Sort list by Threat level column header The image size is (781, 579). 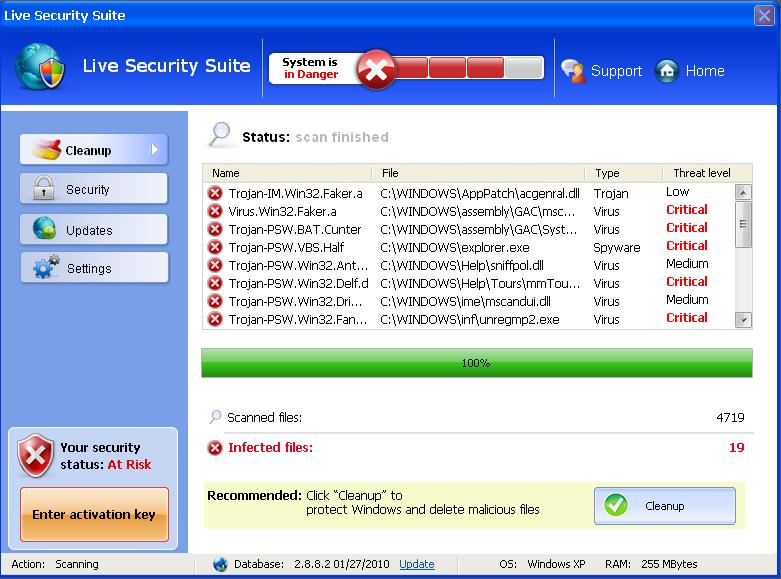(707, 173)
